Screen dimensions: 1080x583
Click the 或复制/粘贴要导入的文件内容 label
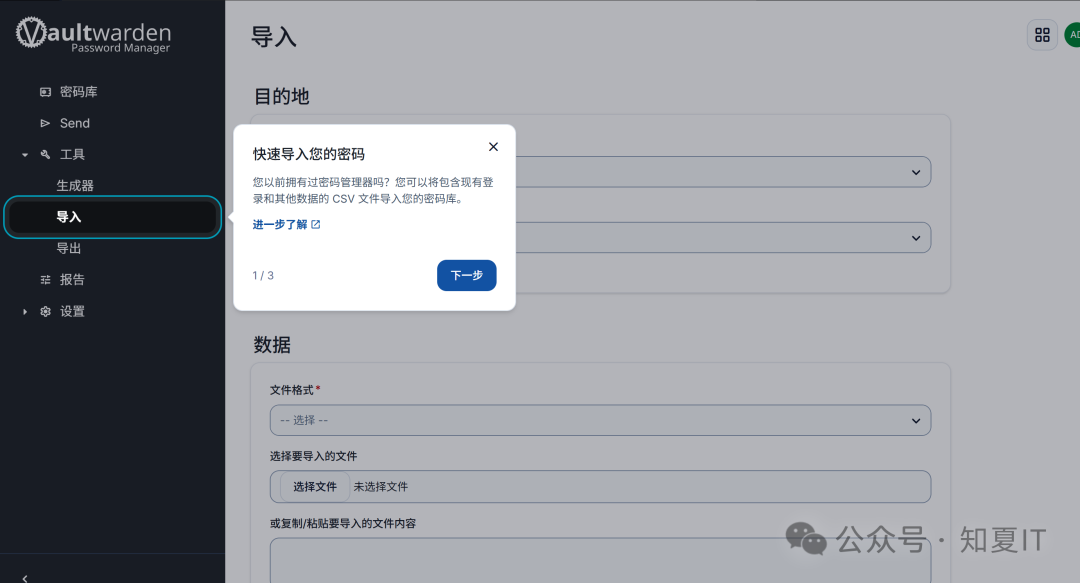(x=343, y=524)
